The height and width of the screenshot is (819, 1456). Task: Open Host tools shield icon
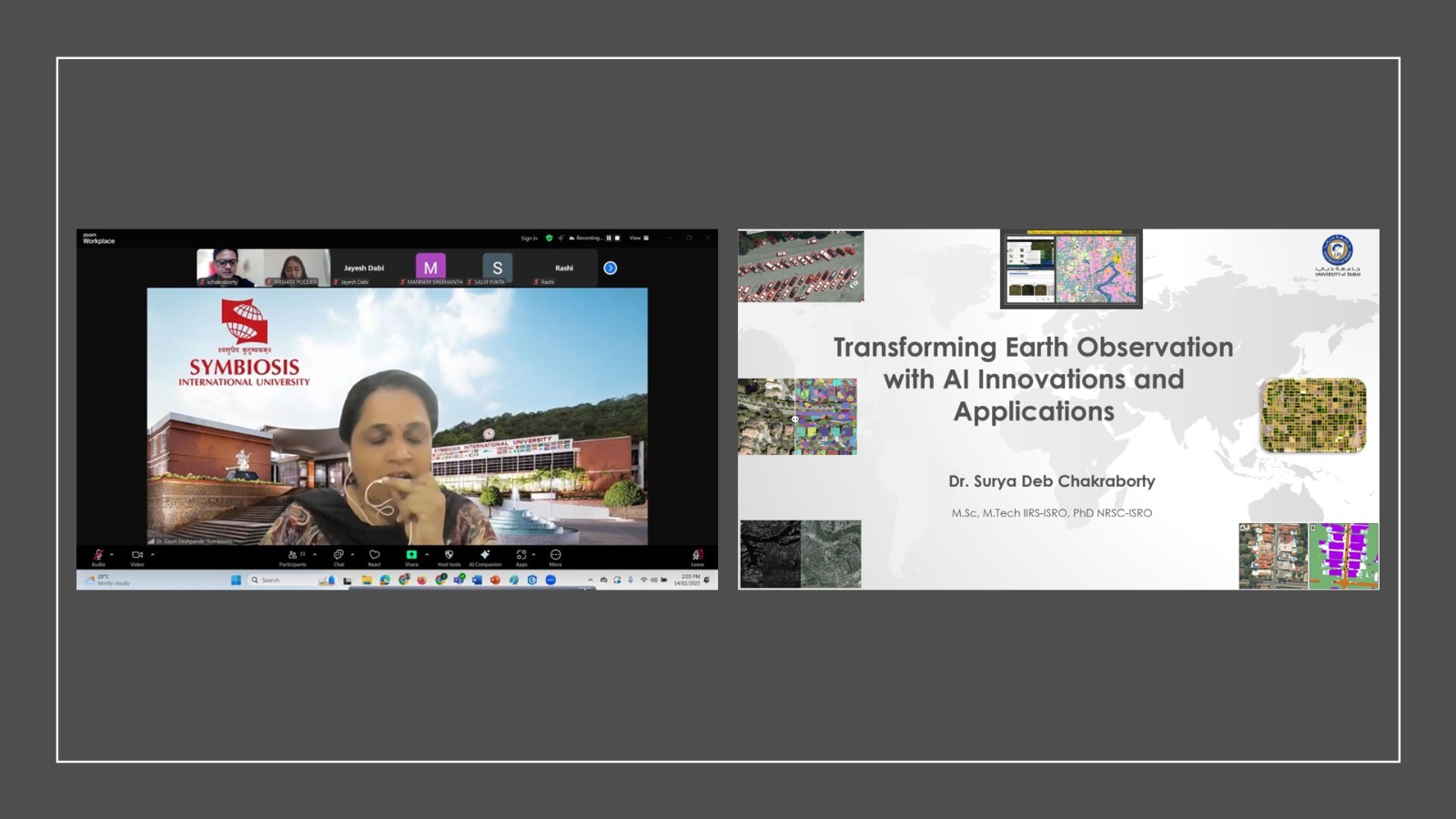[x=449, y=555]
